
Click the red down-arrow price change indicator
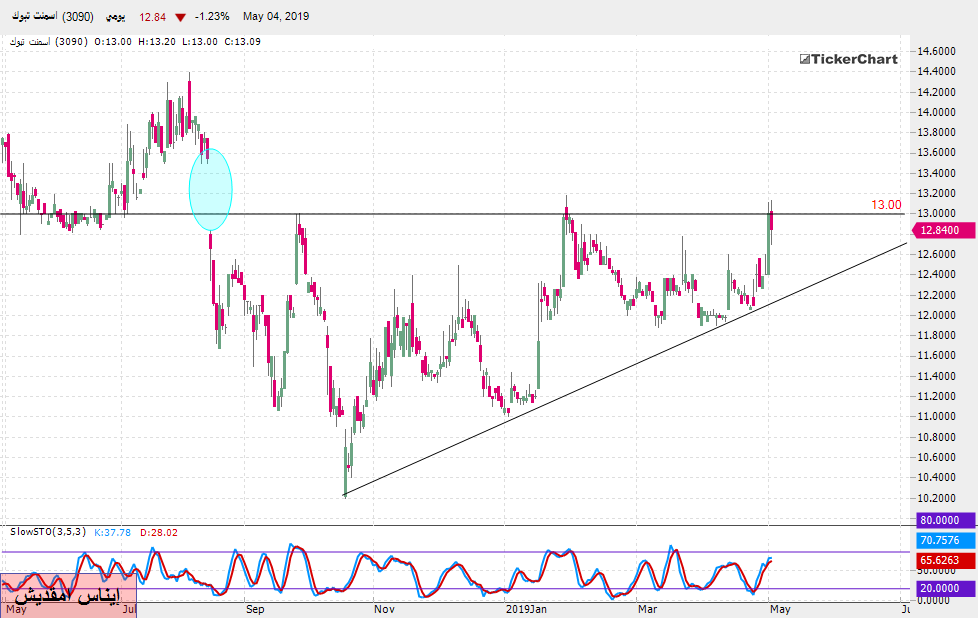[x=179, y=17]
